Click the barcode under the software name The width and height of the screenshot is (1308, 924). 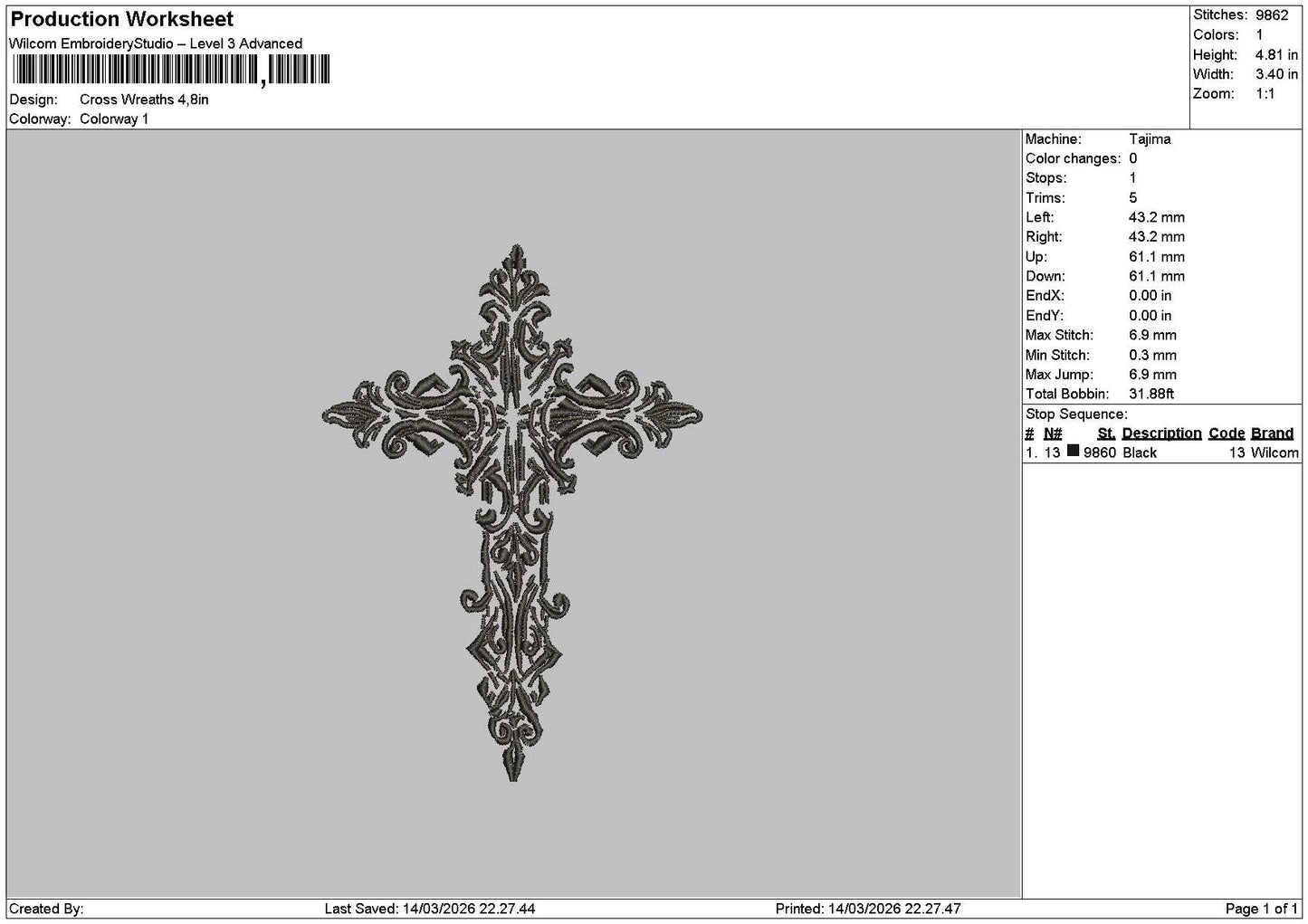171,71
